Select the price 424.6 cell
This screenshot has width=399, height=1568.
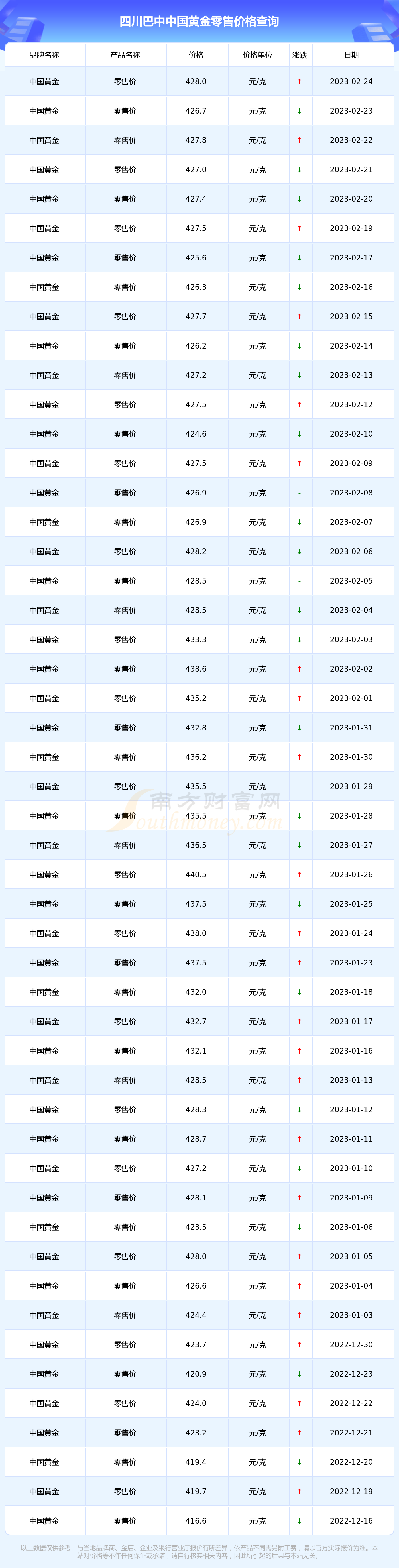click(196, 434)
